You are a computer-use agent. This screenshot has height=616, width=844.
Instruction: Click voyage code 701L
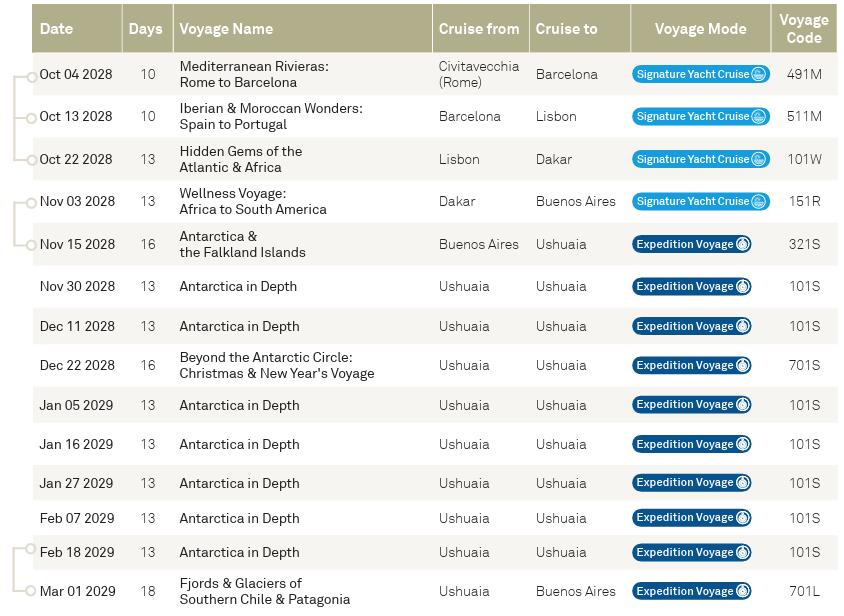(x=805, y=591)
